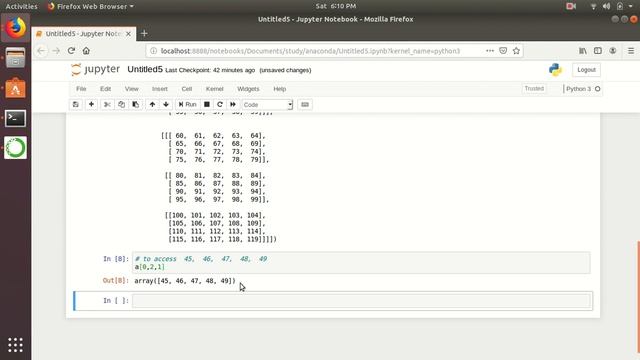Open Firefox Web Browser app menu

(x=91, y=6)
